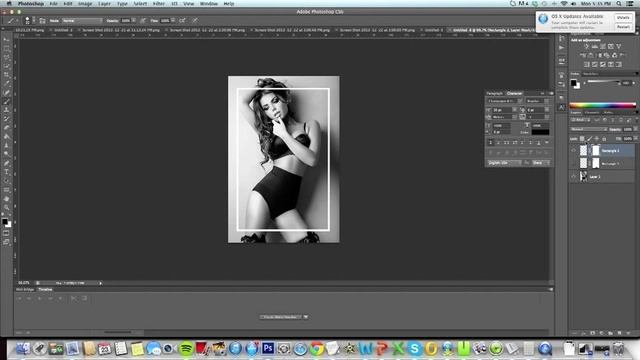Select the Blur tool
Viewport: 640px width, 360px height.
pos(7,145)
